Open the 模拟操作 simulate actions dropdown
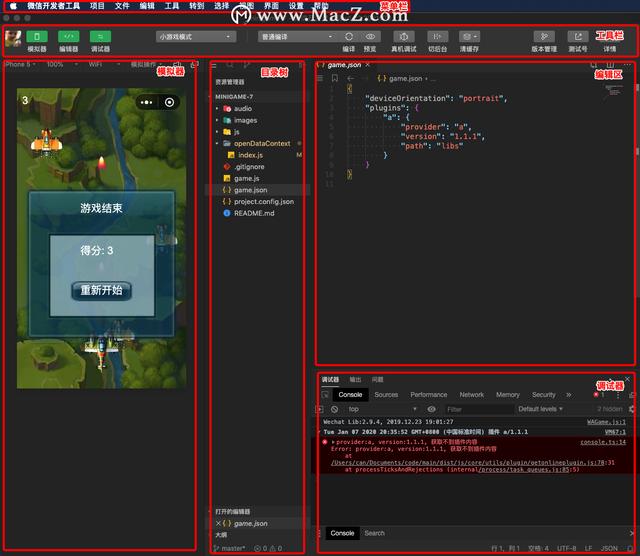The height and width of the screenshot is (556, 640). [x=146, y=64]
